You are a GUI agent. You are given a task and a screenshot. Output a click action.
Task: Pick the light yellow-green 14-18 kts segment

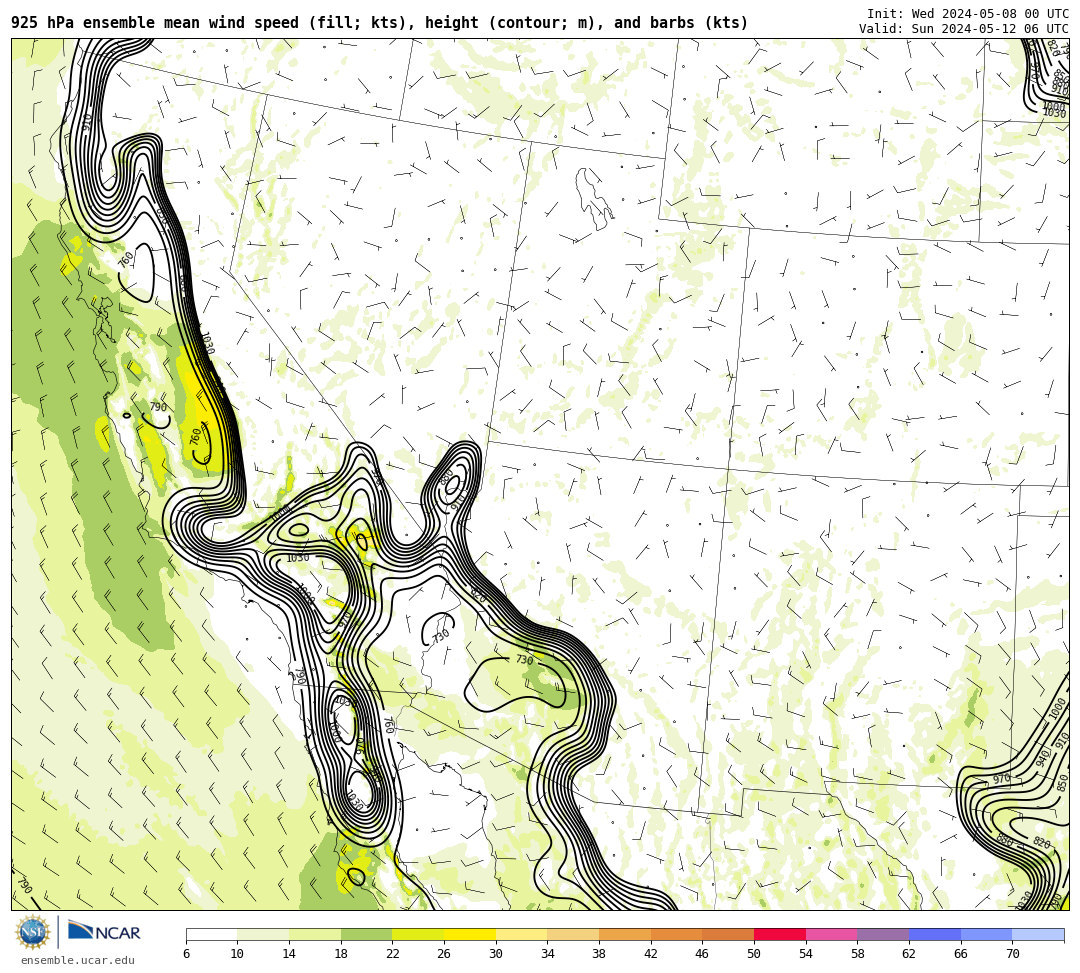click(x=315, y=934)
